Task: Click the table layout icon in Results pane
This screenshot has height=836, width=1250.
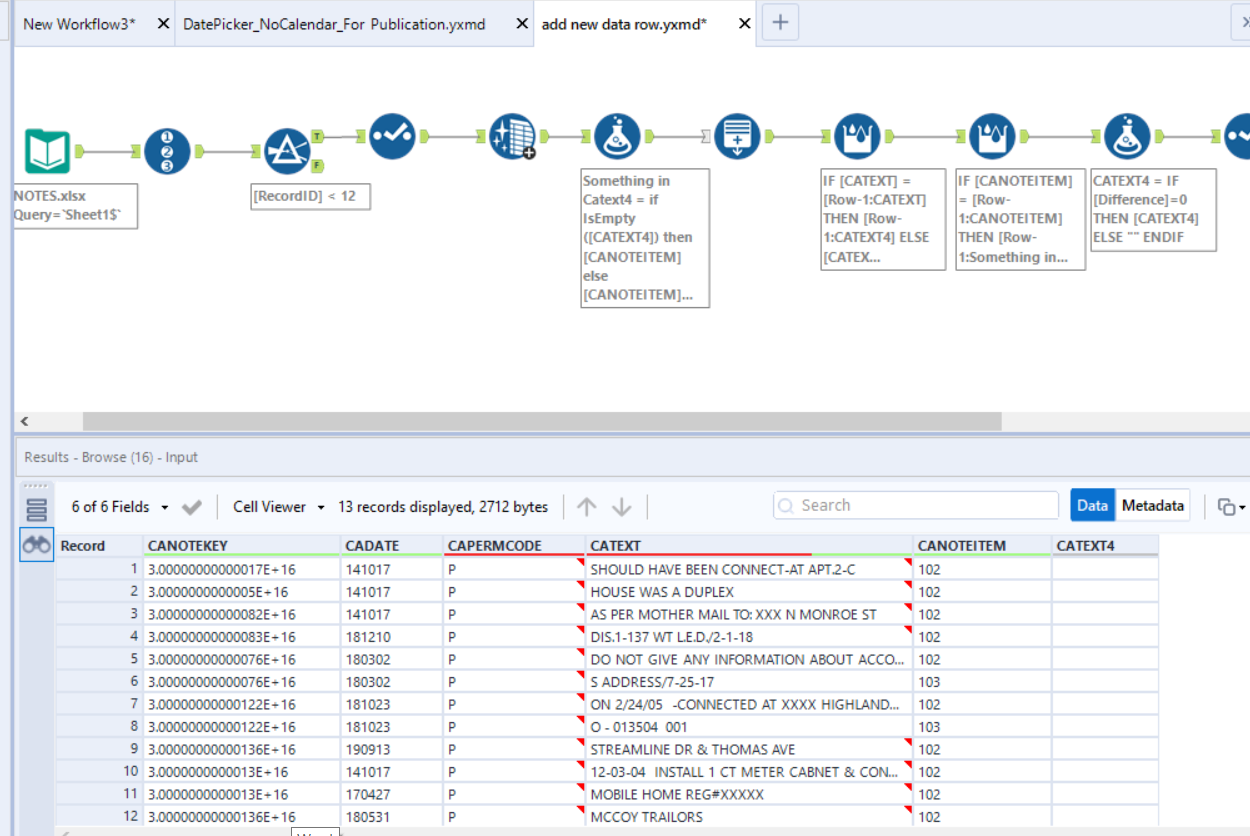Action: (36, 507)
